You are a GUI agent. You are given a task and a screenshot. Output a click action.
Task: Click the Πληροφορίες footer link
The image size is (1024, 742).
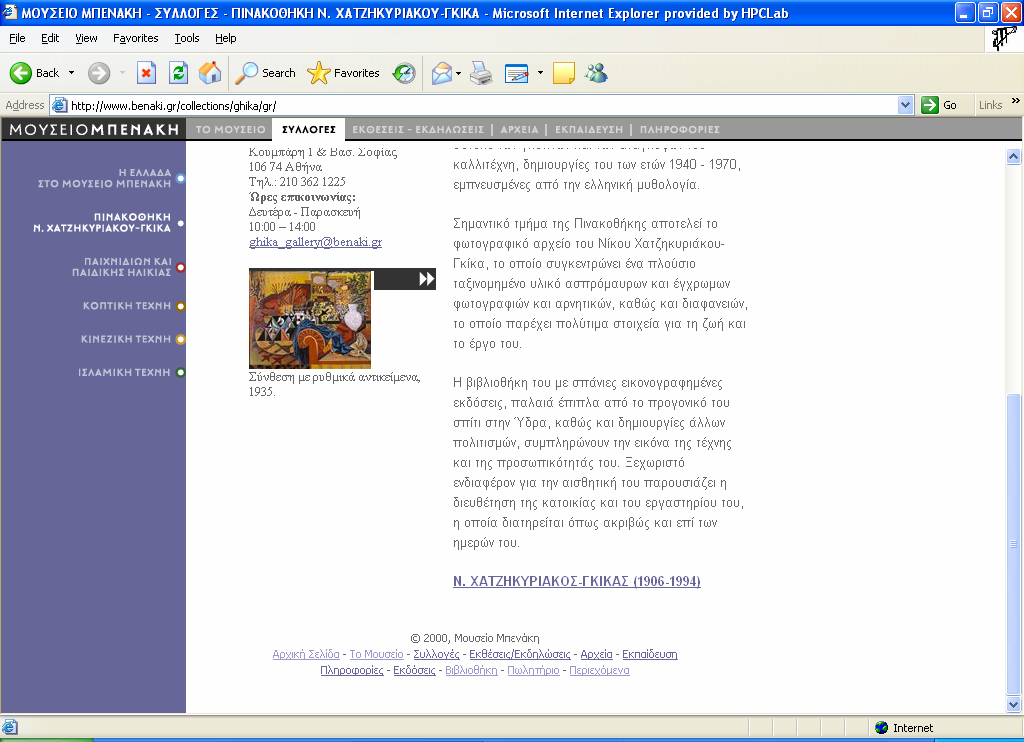[352, 670]
